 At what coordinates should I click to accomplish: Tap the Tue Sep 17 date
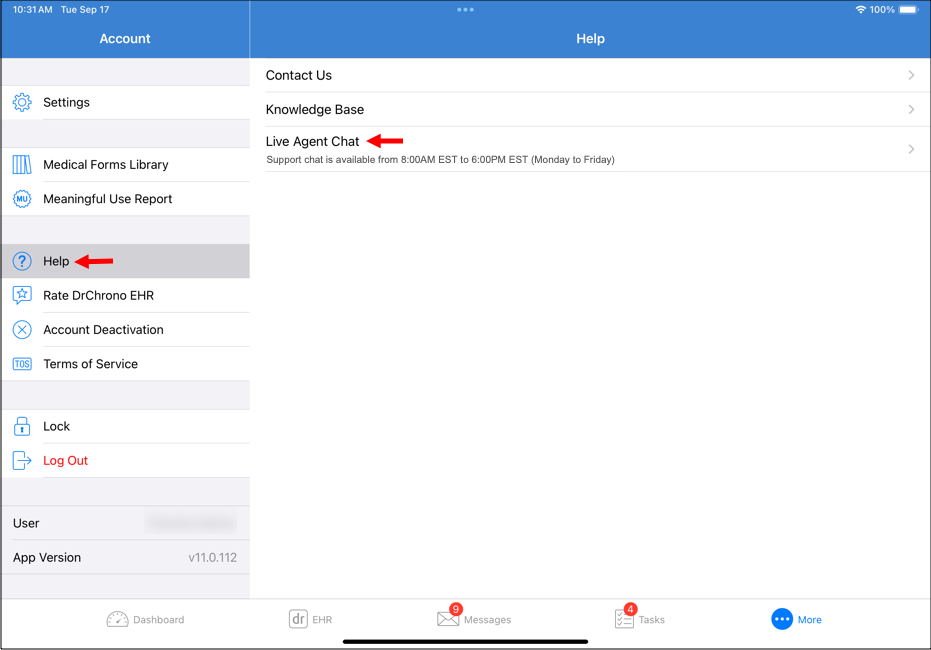pyautogui.click(x=85, y=9)
